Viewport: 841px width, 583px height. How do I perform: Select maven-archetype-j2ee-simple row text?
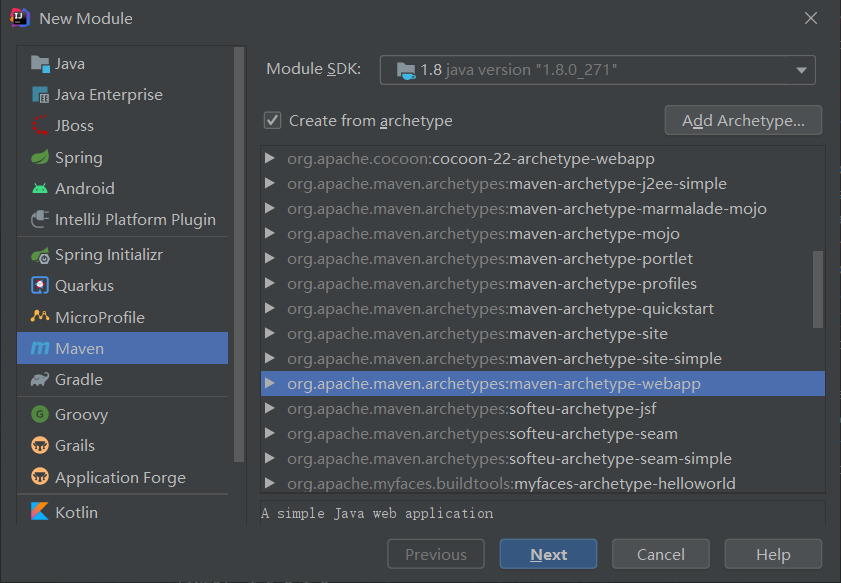(x=507, y=184)
